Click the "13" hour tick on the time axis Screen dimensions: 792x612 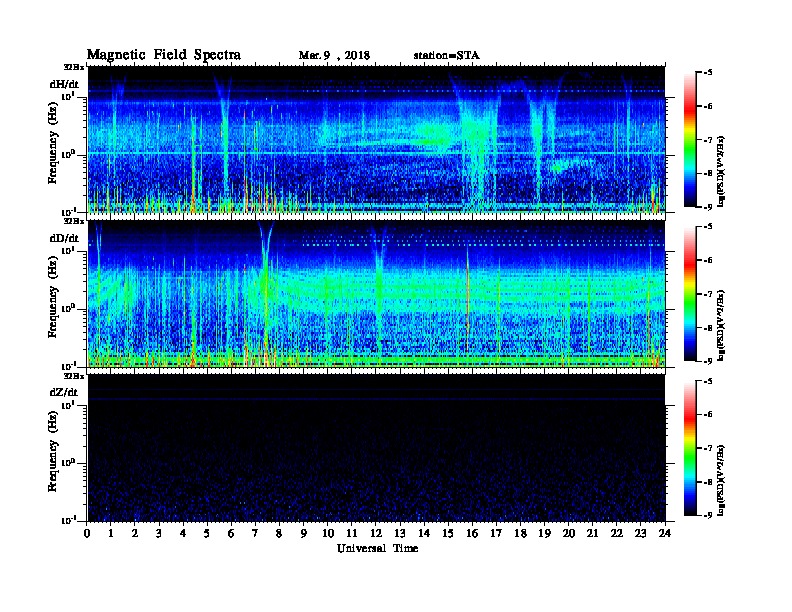(400, 534)
